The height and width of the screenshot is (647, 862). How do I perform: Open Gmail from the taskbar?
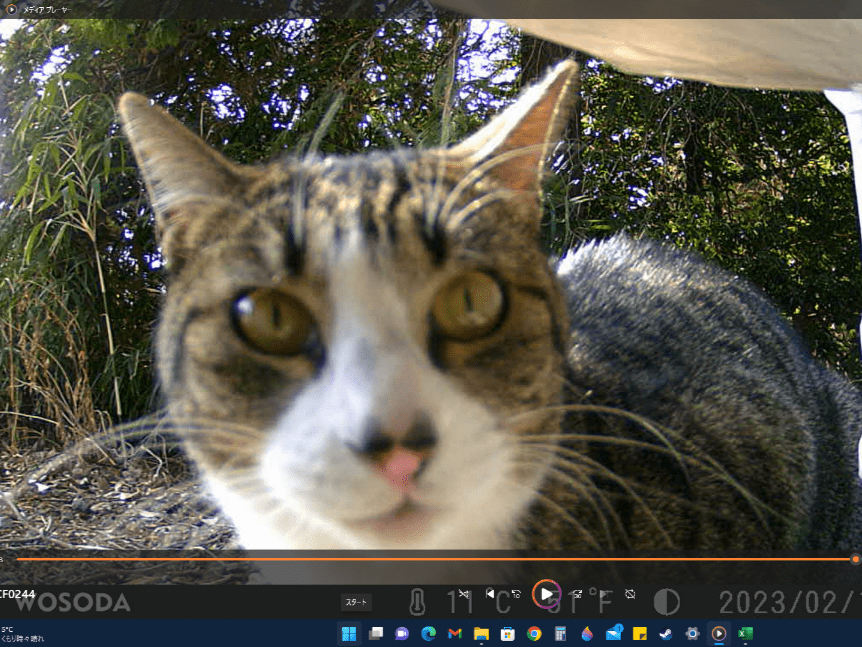click(x=455, y=634)
